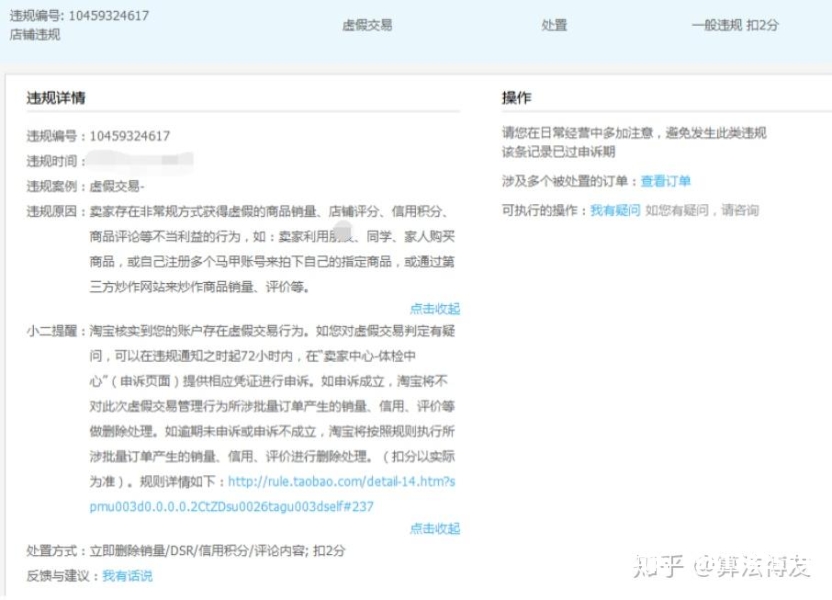Click the 处置方式 penalty description line
The width and height of the screenshot is (832, 600).
pos(218,551)
